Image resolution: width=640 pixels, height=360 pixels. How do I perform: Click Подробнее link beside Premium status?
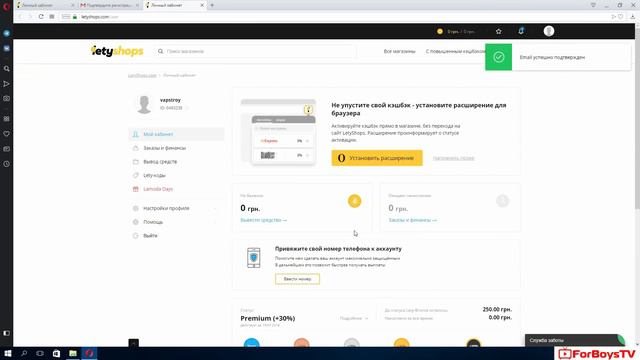click(x=353, y=318)
